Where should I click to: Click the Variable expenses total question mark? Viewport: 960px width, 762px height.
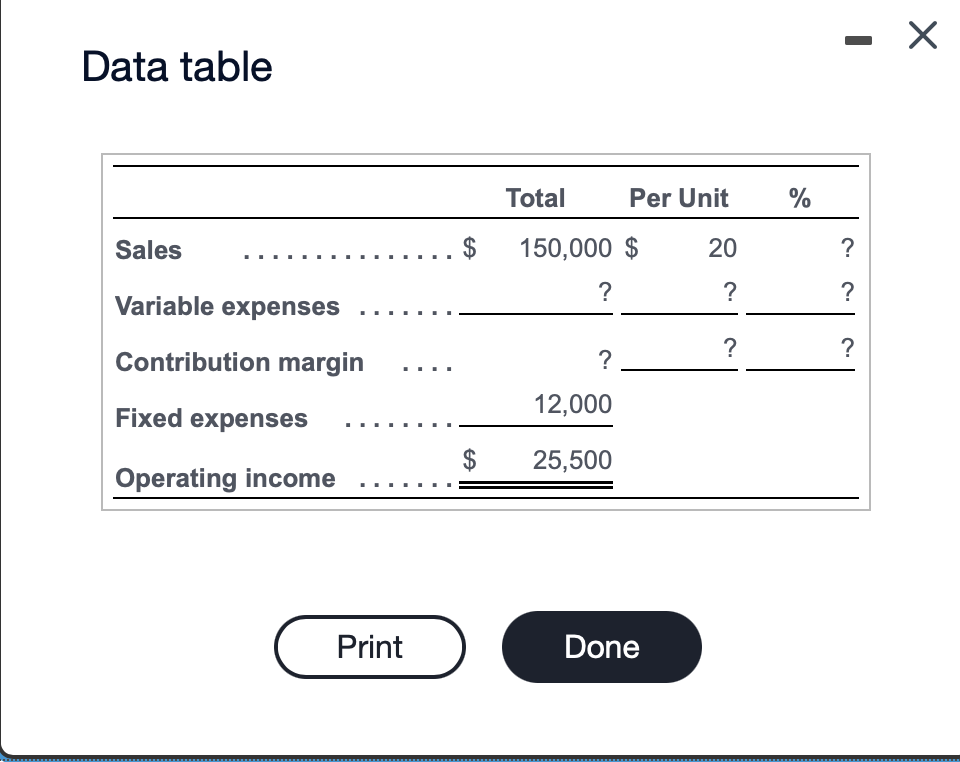point(604,293)
